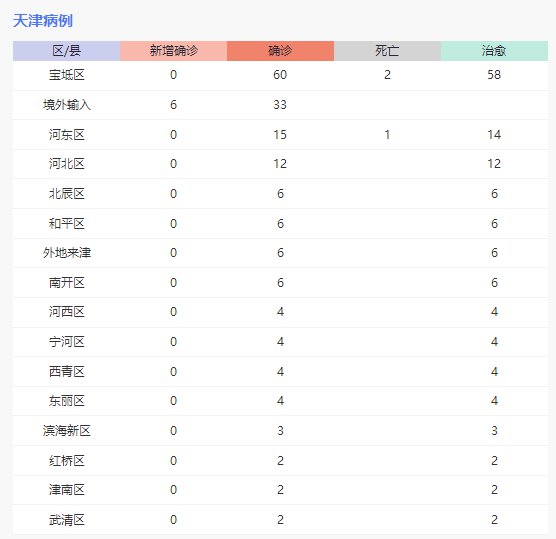Click the 西青区 row name
556x539 pixels.
67,372
